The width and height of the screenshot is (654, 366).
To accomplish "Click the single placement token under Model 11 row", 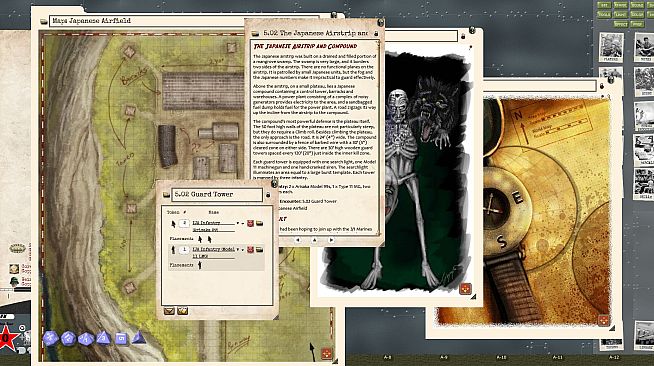I will point(200,265).
